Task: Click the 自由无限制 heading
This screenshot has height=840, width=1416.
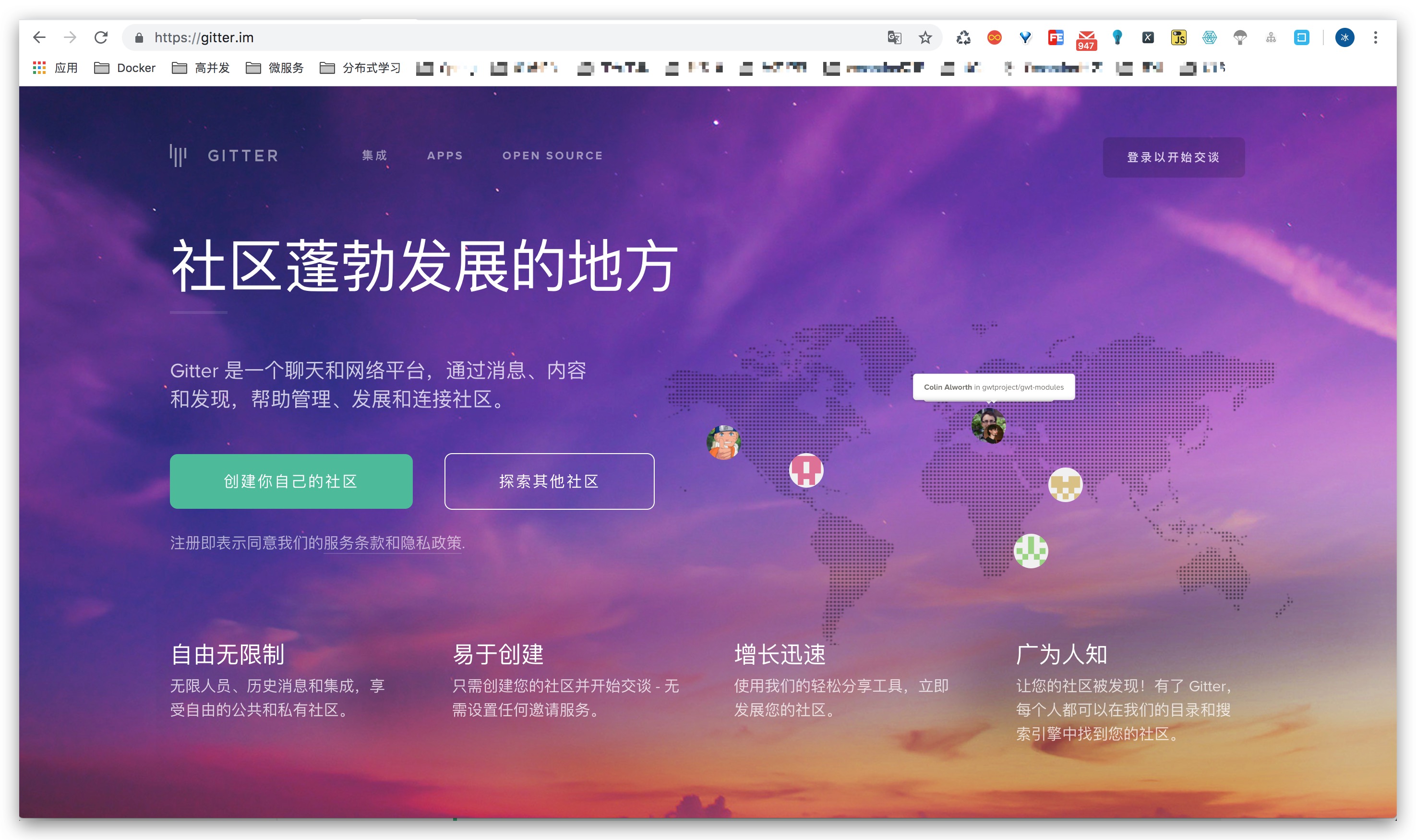Action: pyautogui.click(x=228, y=654)
